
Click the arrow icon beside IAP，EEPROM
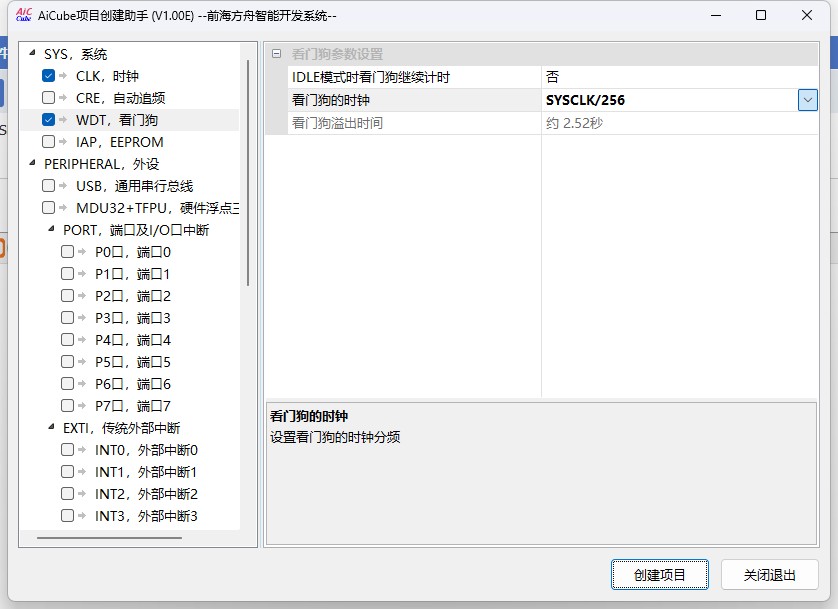pos(63,142)
